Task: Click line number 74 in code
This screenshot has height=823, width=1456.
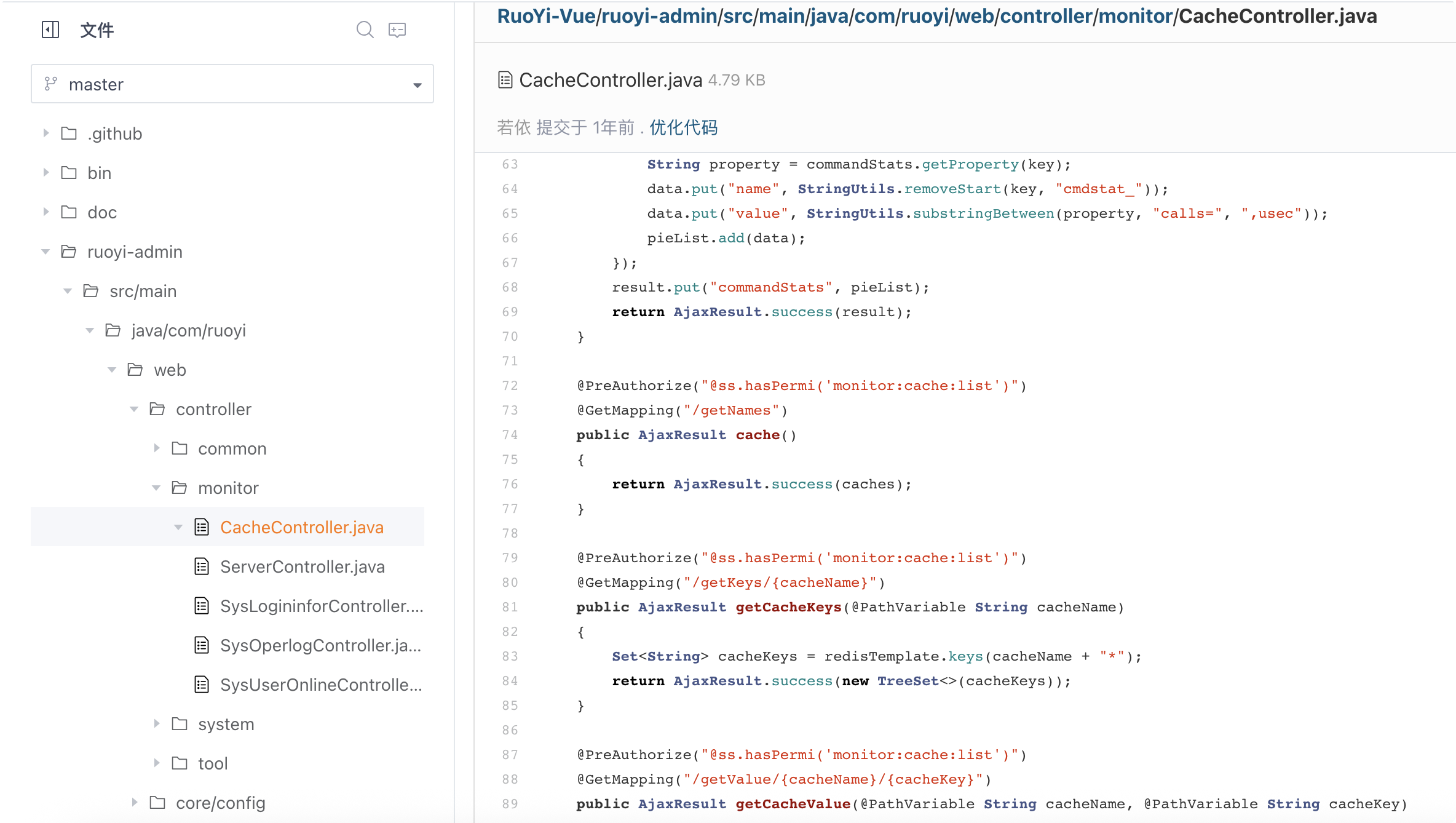Action: coord(510,435)
